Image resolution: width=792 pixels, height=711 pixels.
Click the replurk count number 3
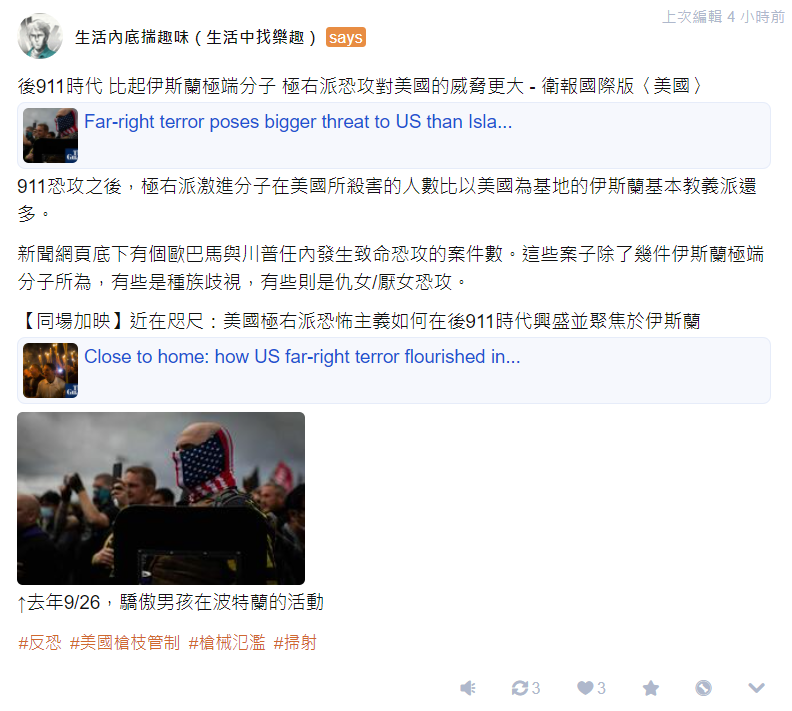pos(536,688)
